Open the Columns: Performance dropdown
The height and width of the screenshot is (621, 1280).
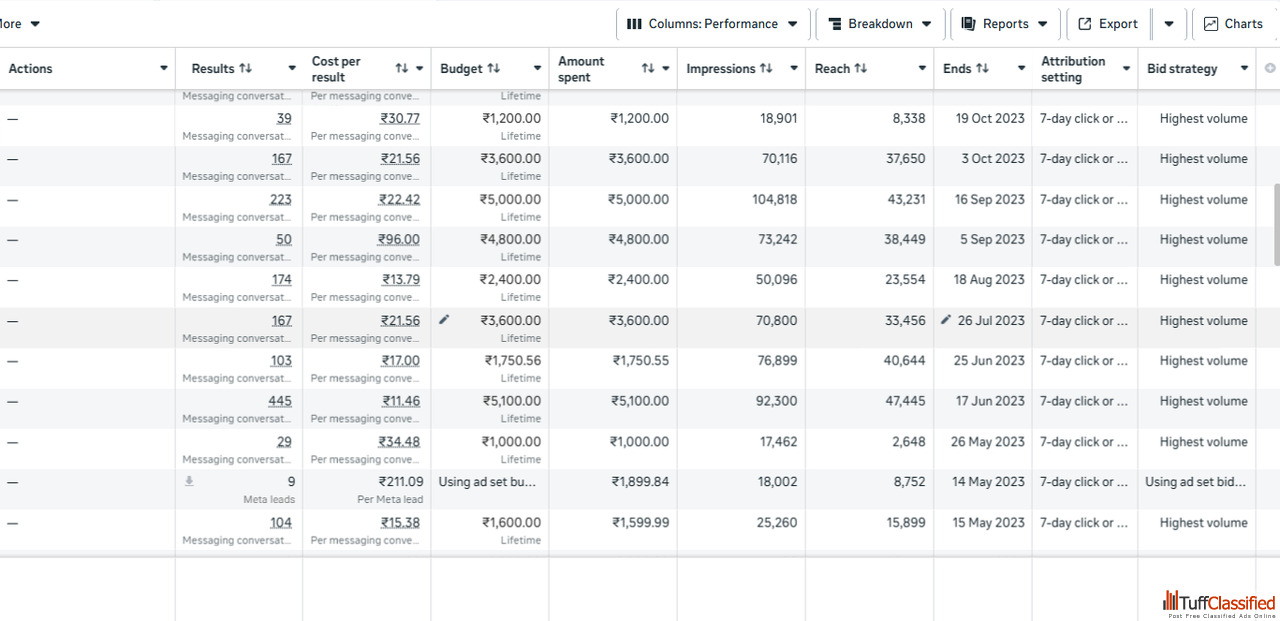(x=712, y=24)
